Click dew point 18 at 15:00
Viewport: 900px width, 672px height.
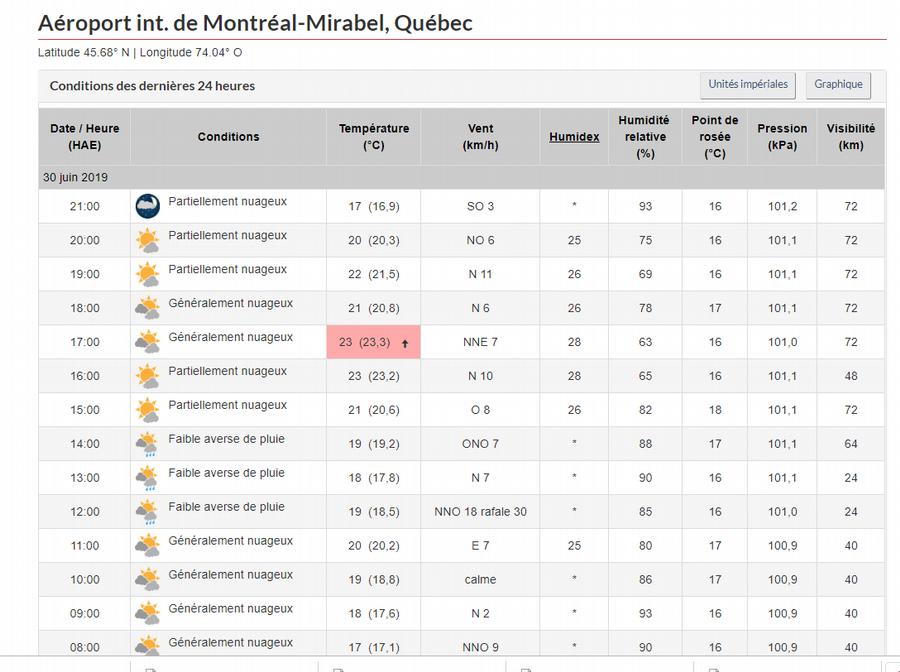click(x=715, y=409)
